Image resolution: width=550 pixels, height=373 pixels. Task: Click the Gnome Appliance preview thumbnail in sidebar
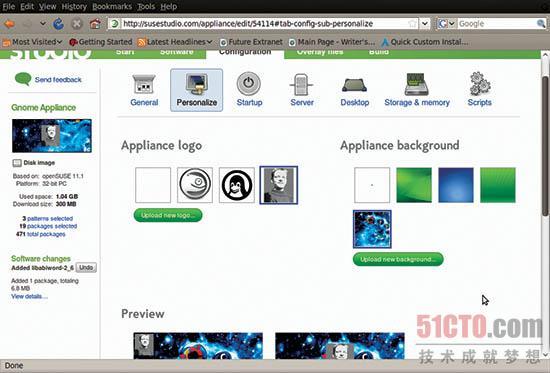pos(52,135)
